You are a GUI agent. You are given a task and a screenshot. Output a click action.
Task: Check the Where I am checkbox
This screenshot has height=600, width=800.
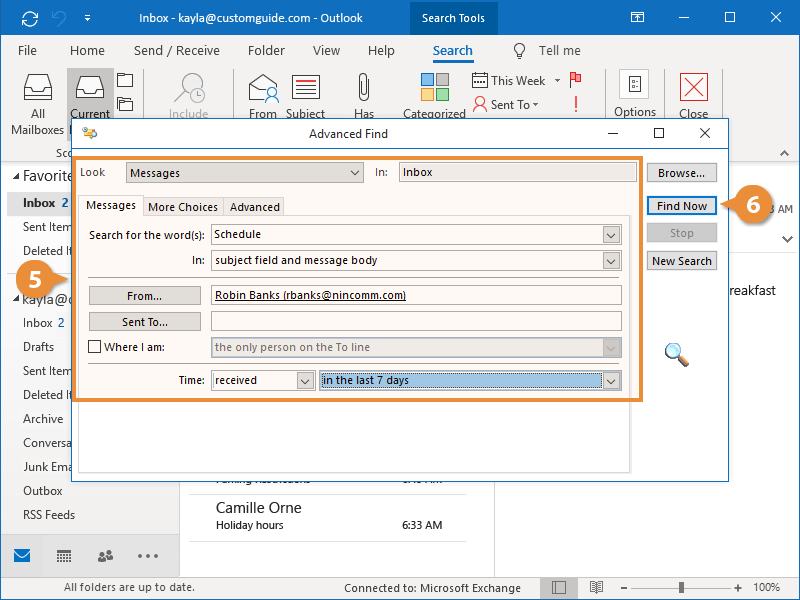pyautogui.click(x=94, y=347)
